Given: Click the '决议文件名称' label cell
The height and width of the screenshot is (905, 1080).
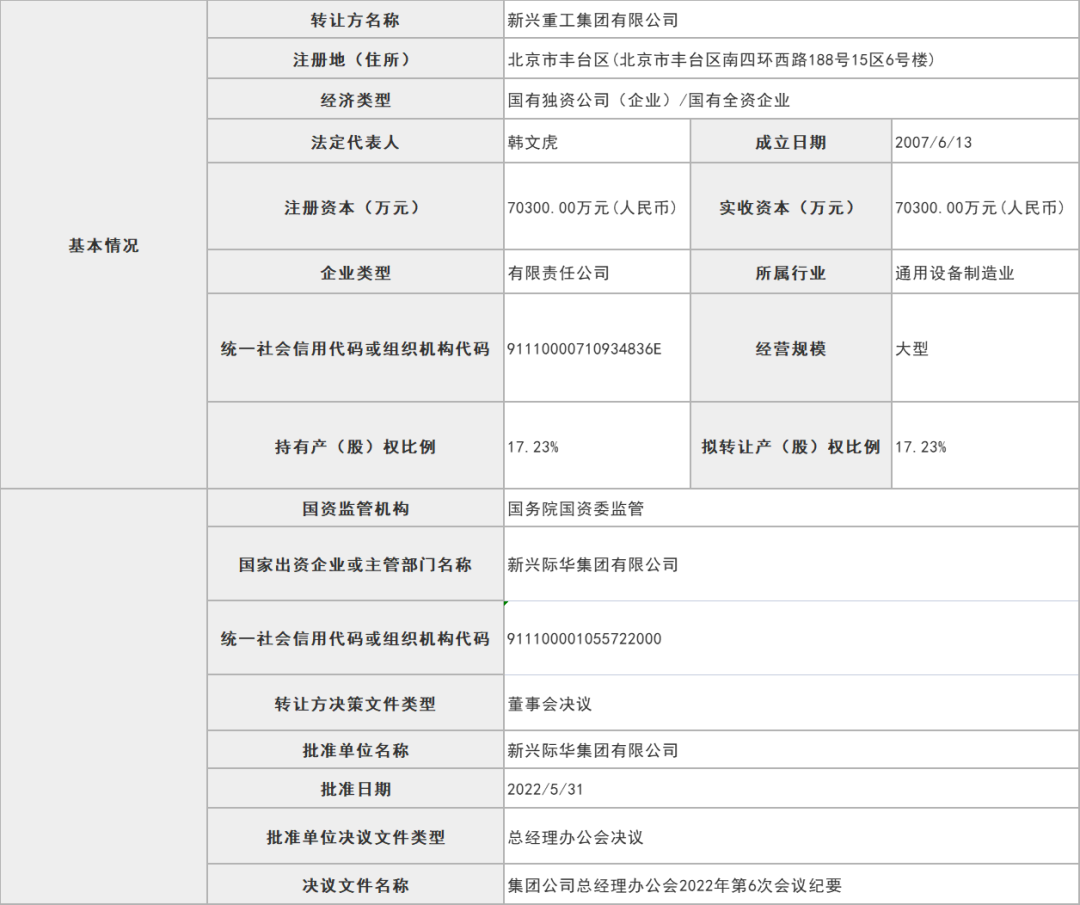Looking at the screenshot, I should click(x=355, y=884).
